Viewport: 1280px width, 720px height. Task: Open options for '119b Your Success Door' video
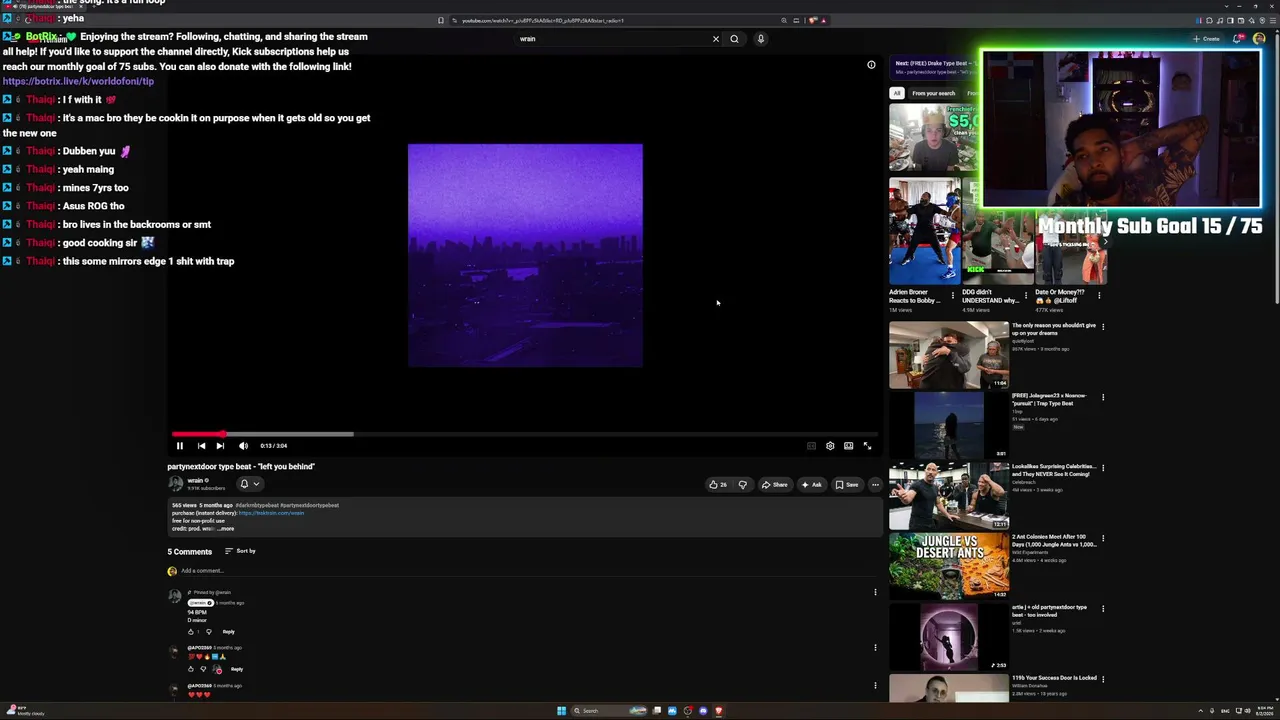click(1103, 680)
